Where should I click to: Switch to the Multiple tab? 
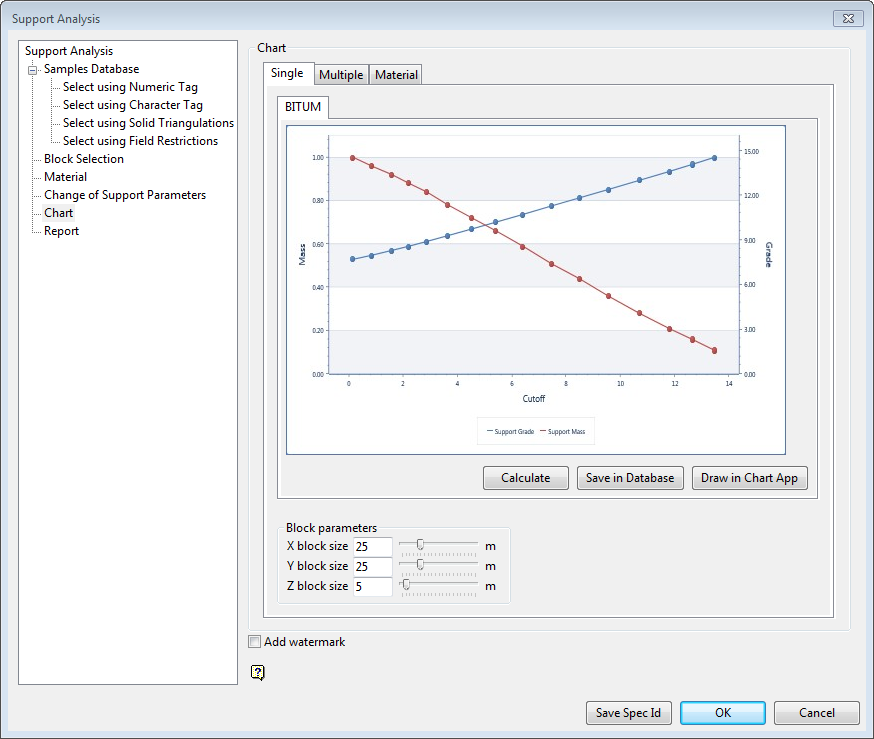tap(341, 75)
